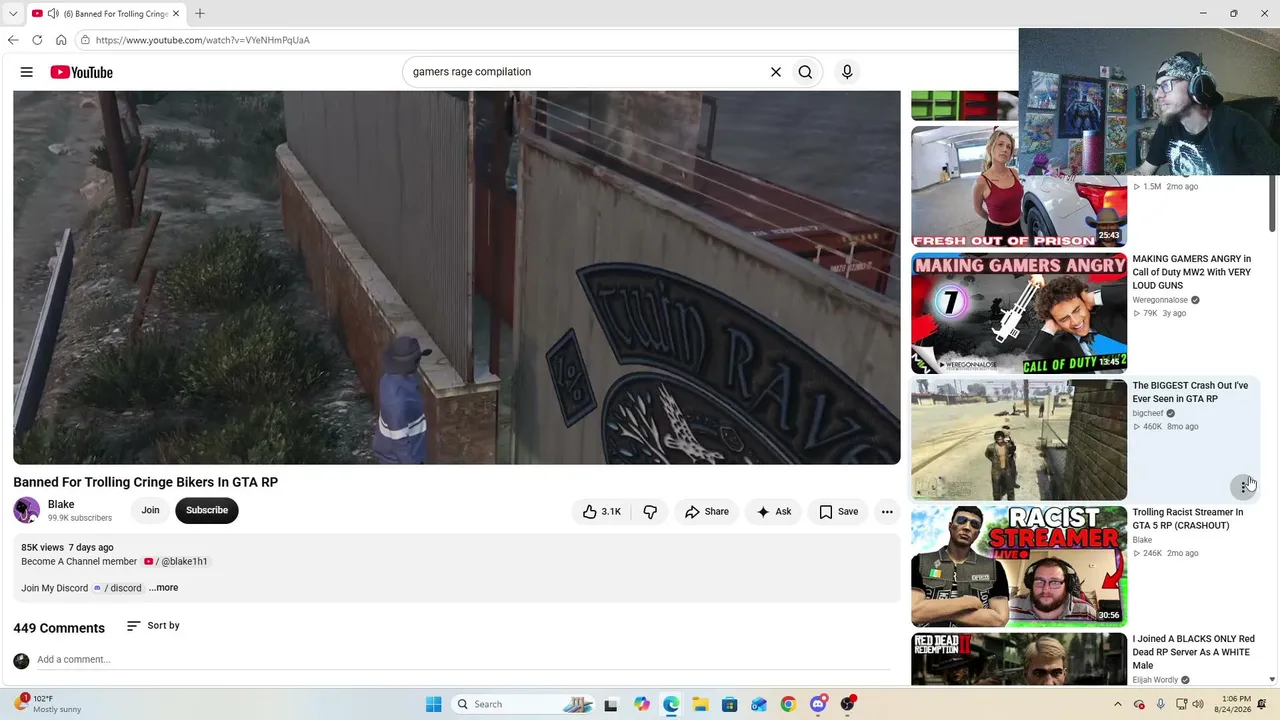Click the video title heading text
The width and height of the screenshot is (1280, 720).
(146, 482)
